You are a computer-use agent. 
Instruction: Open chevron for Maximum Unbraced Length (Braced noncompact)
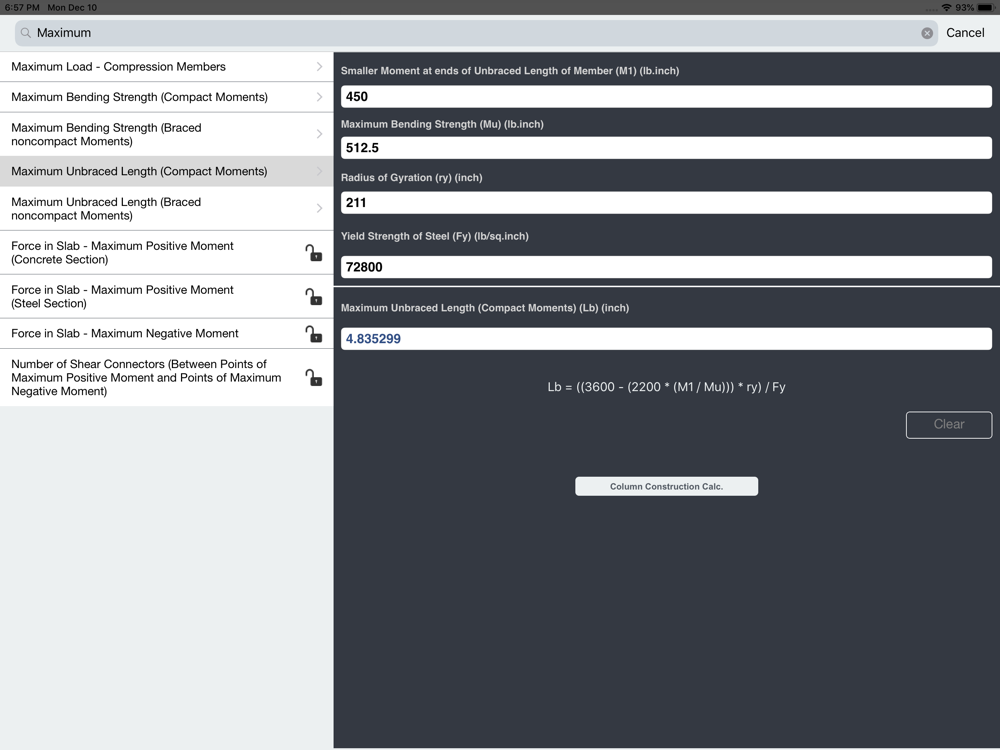[x=320, y=208]
